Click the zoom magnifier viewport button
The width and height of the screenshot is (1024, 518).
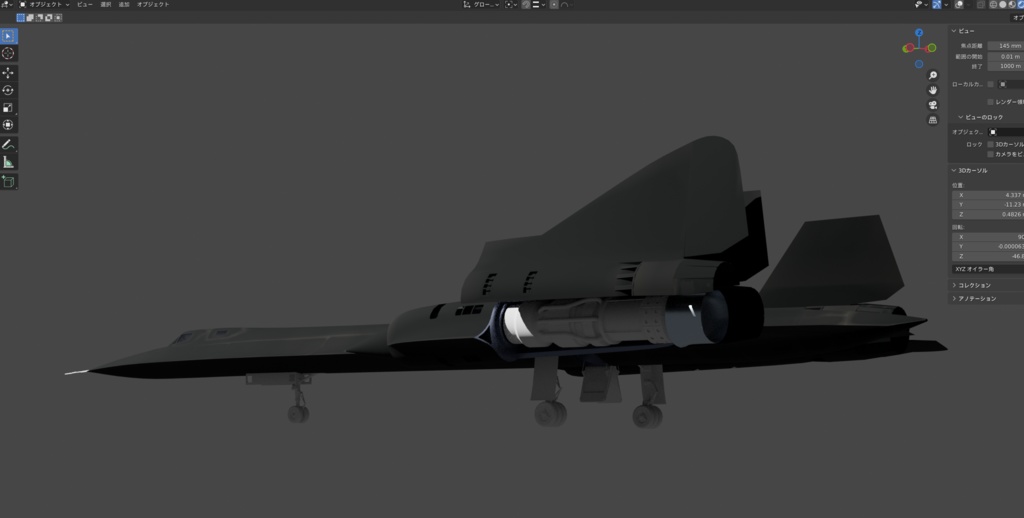[x=933, y=75]
